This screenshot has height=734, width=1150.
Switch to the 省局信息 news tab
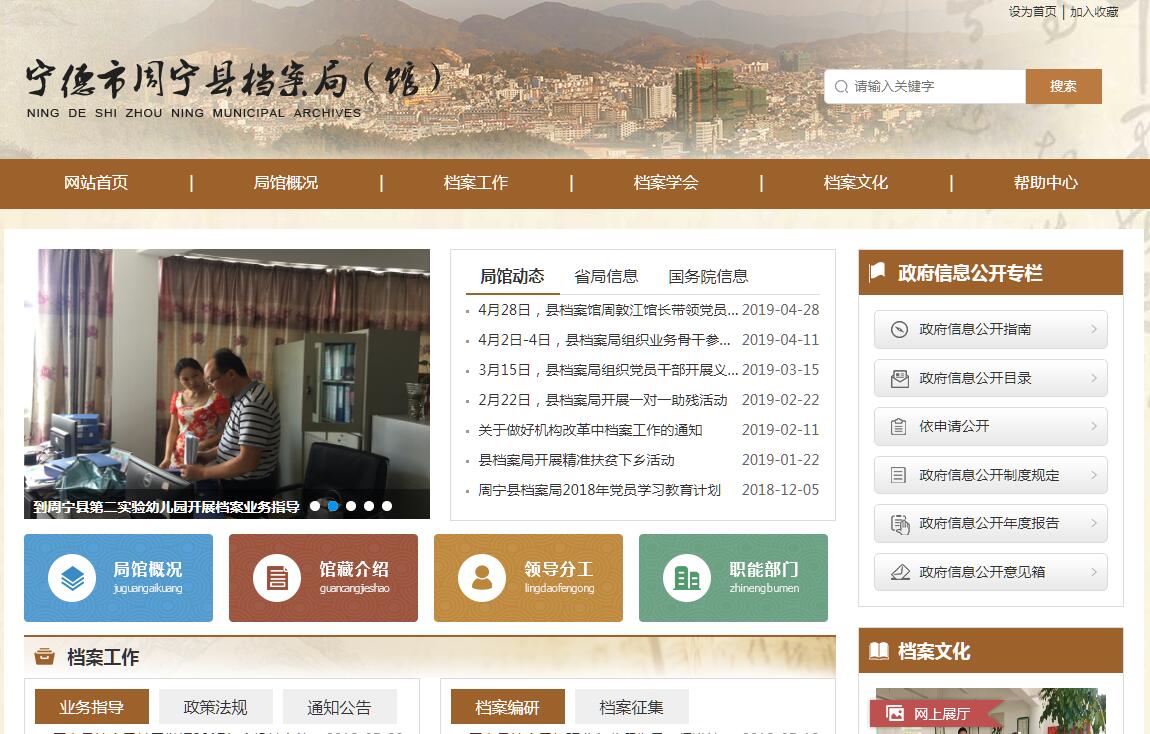click(x=606, y=277)
